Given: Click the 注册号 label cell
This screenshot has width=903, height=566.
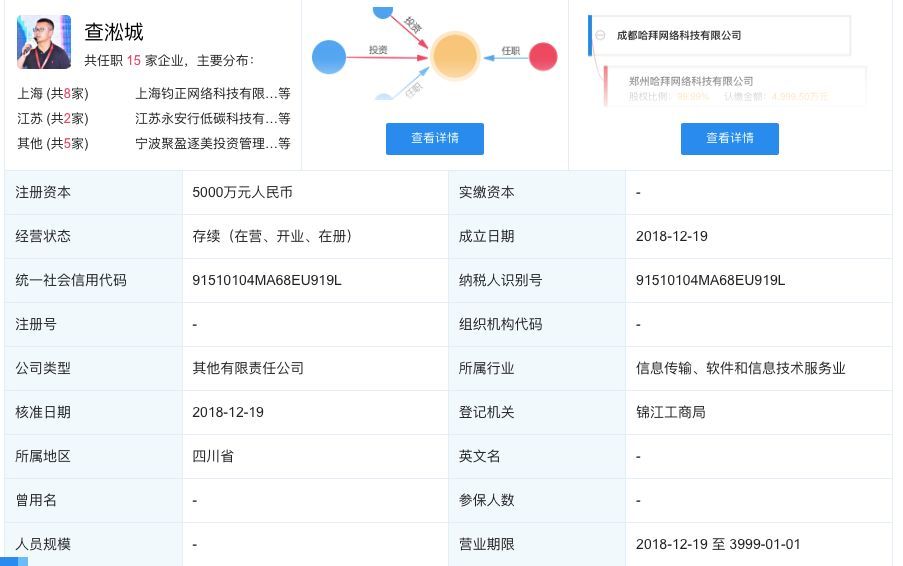Looking at the screenshot, I should (93, 324).
